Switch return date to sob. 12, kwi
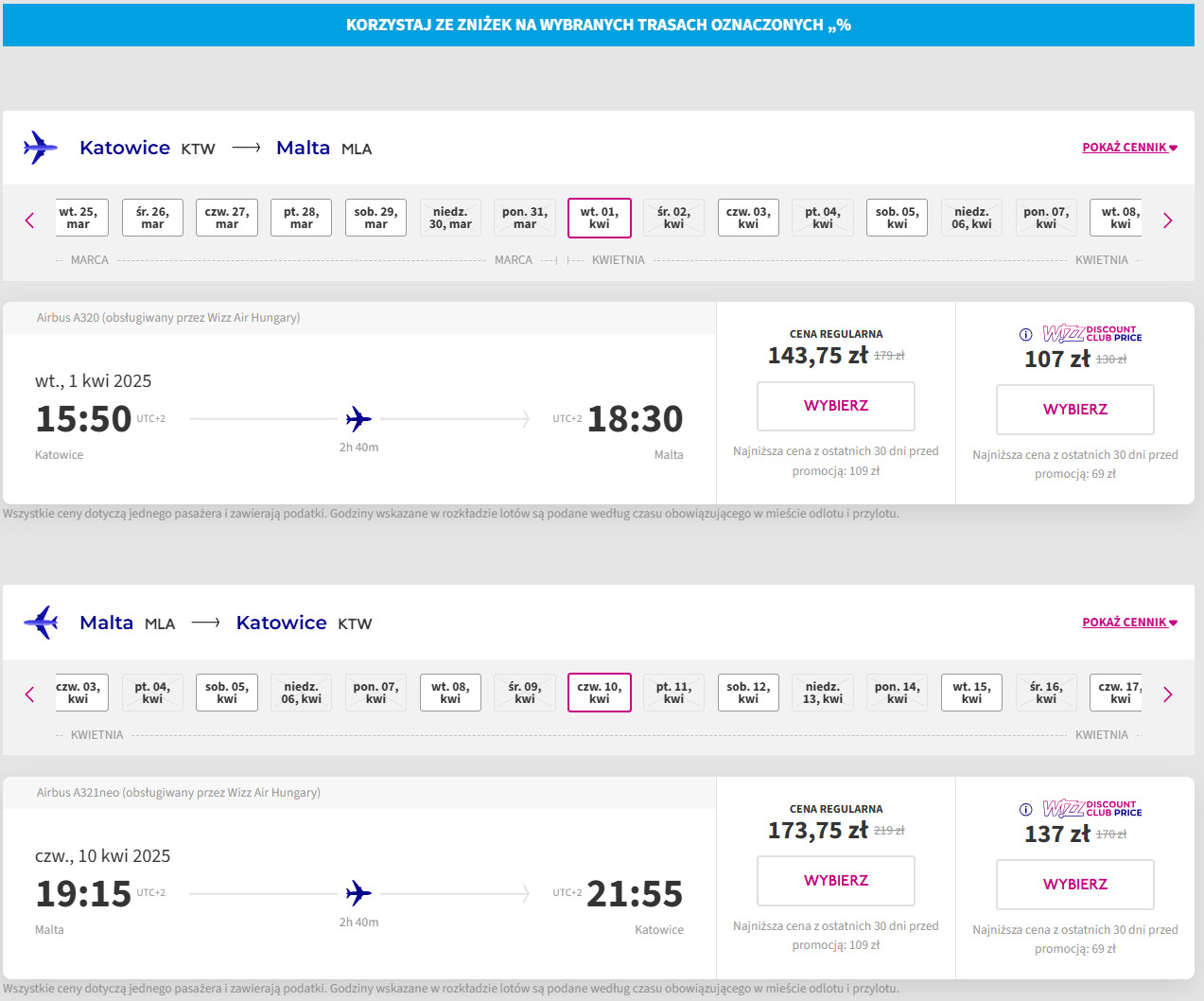The image size is (1204, 1001). [748, 694]
